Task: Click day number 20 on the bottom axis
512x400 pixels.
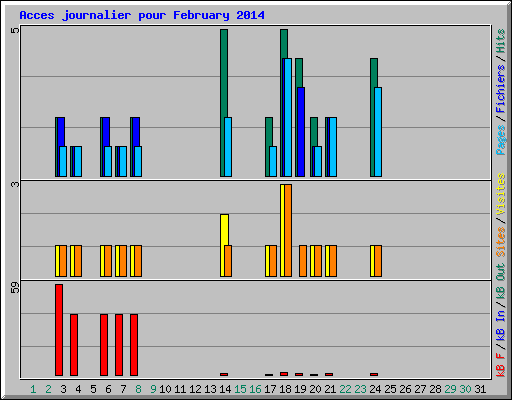Action: [x=315, y=389]
